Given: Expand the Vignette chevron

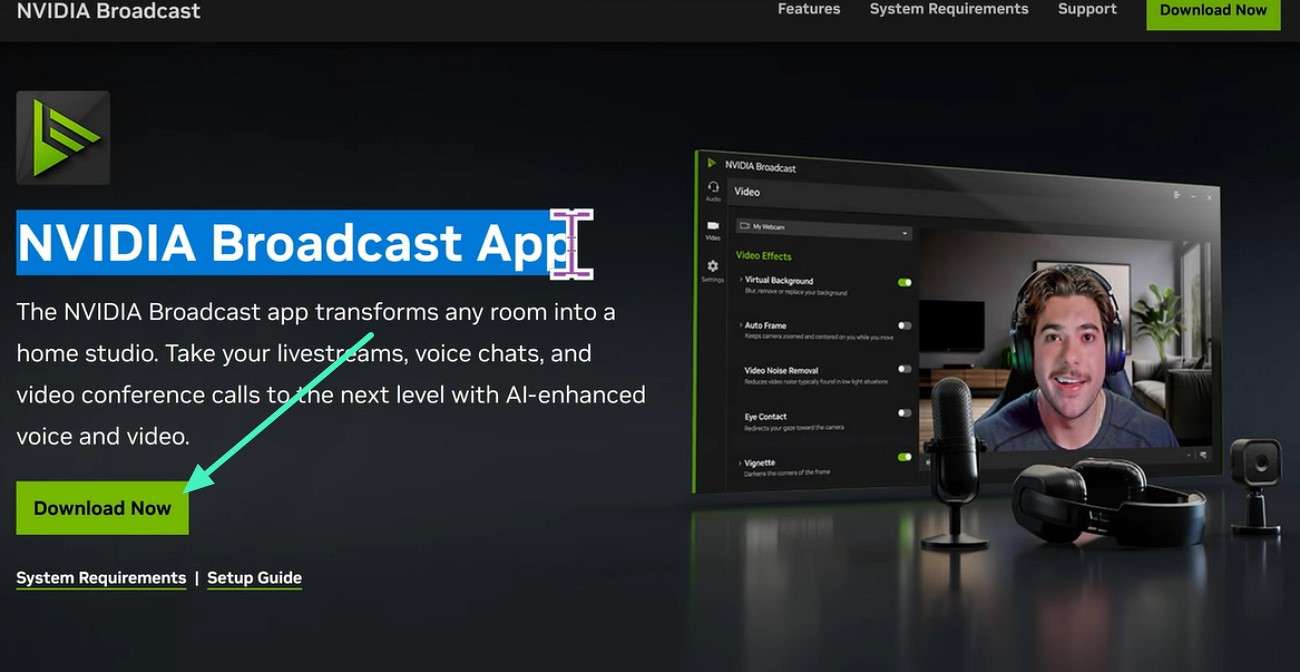Looking at the screenshot, I should 740,464.
